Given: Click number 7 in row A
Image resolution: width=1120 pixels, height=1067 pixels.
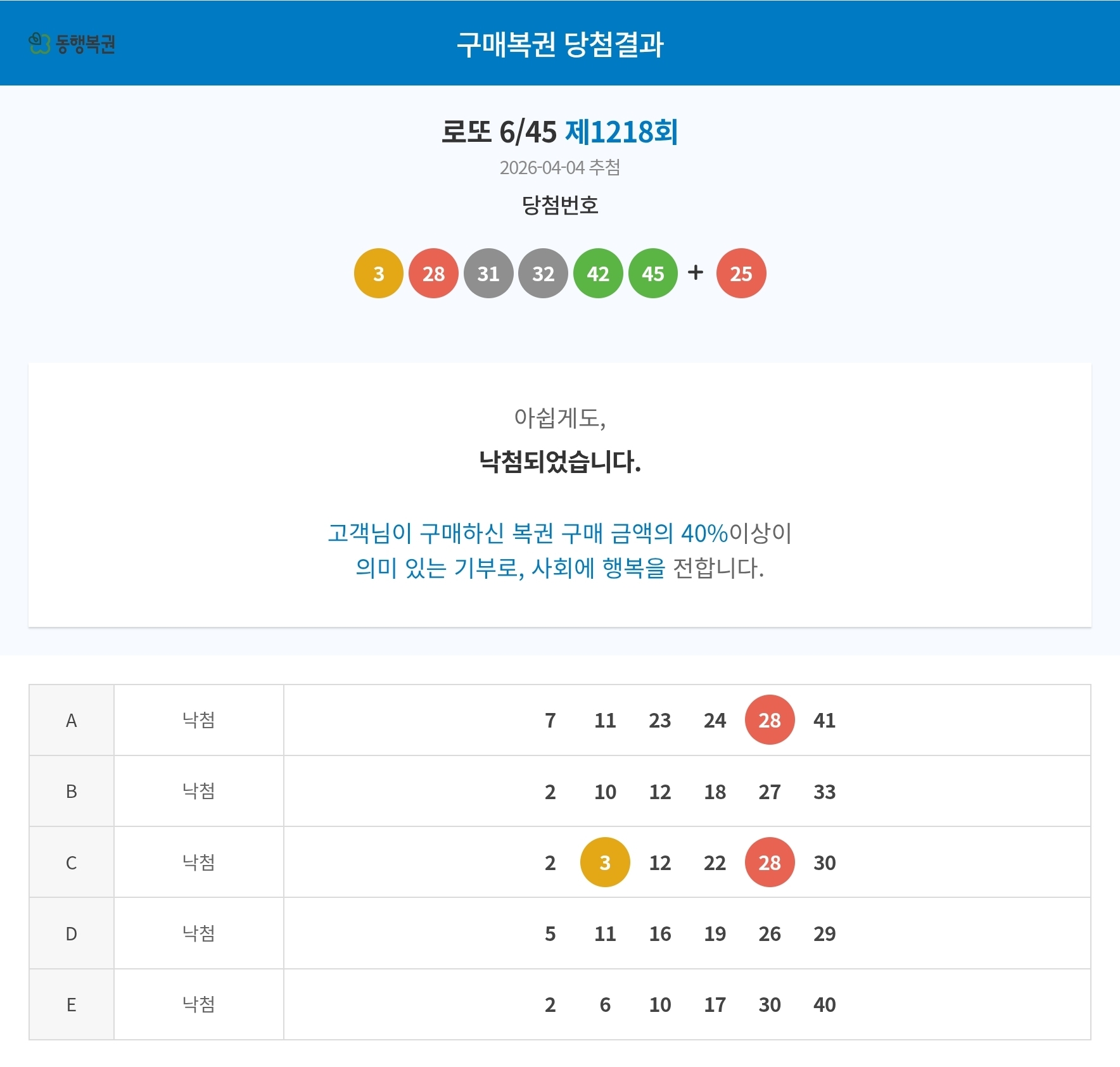Looking at the screenshot, I should coord(550,721).
